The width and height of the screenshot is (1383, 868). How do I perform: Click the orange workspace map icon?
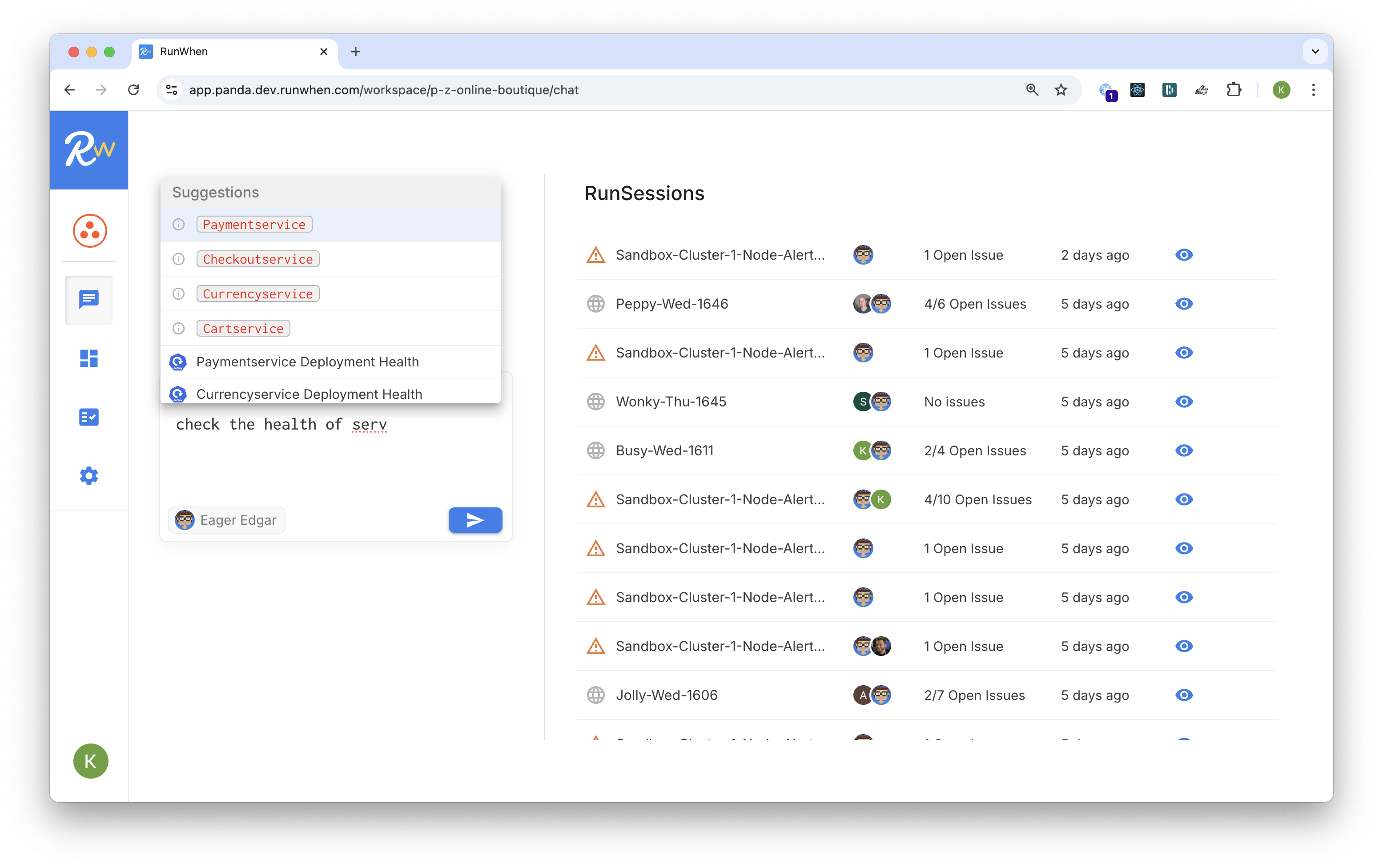click(89, 231)
